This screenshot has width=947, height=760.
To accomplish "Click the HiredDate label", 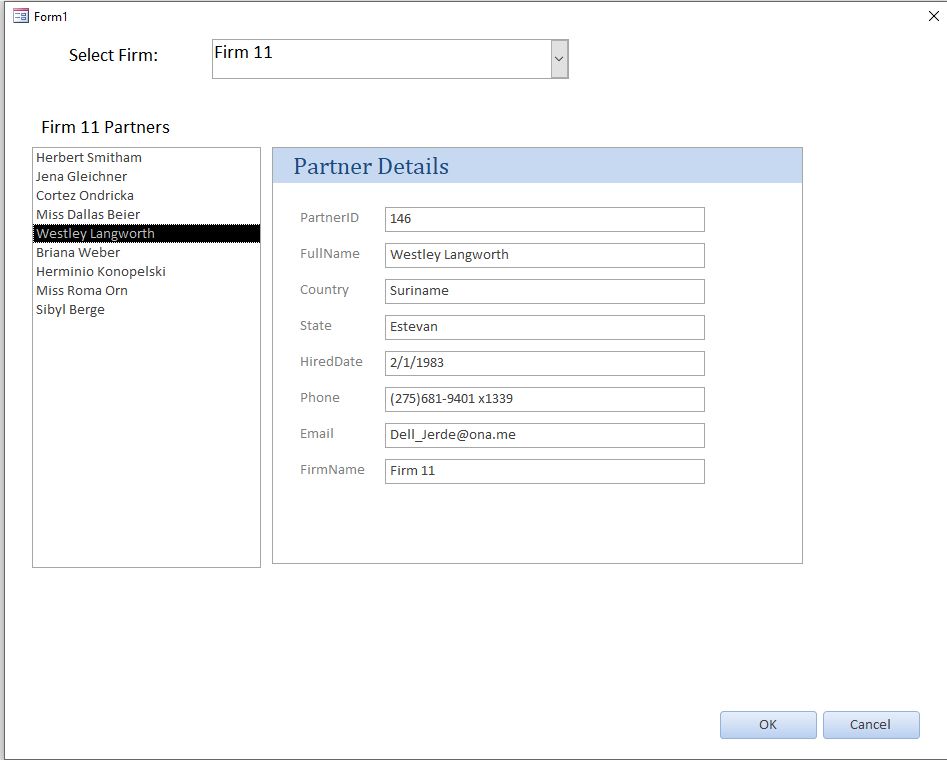I will click(331, 361).
